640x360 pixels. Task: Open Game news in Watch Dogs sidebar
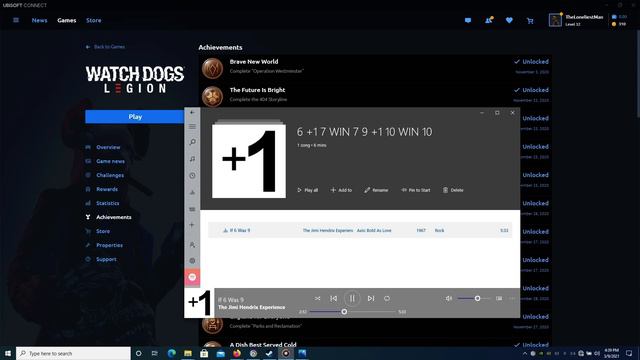click(x=110, y=161)
